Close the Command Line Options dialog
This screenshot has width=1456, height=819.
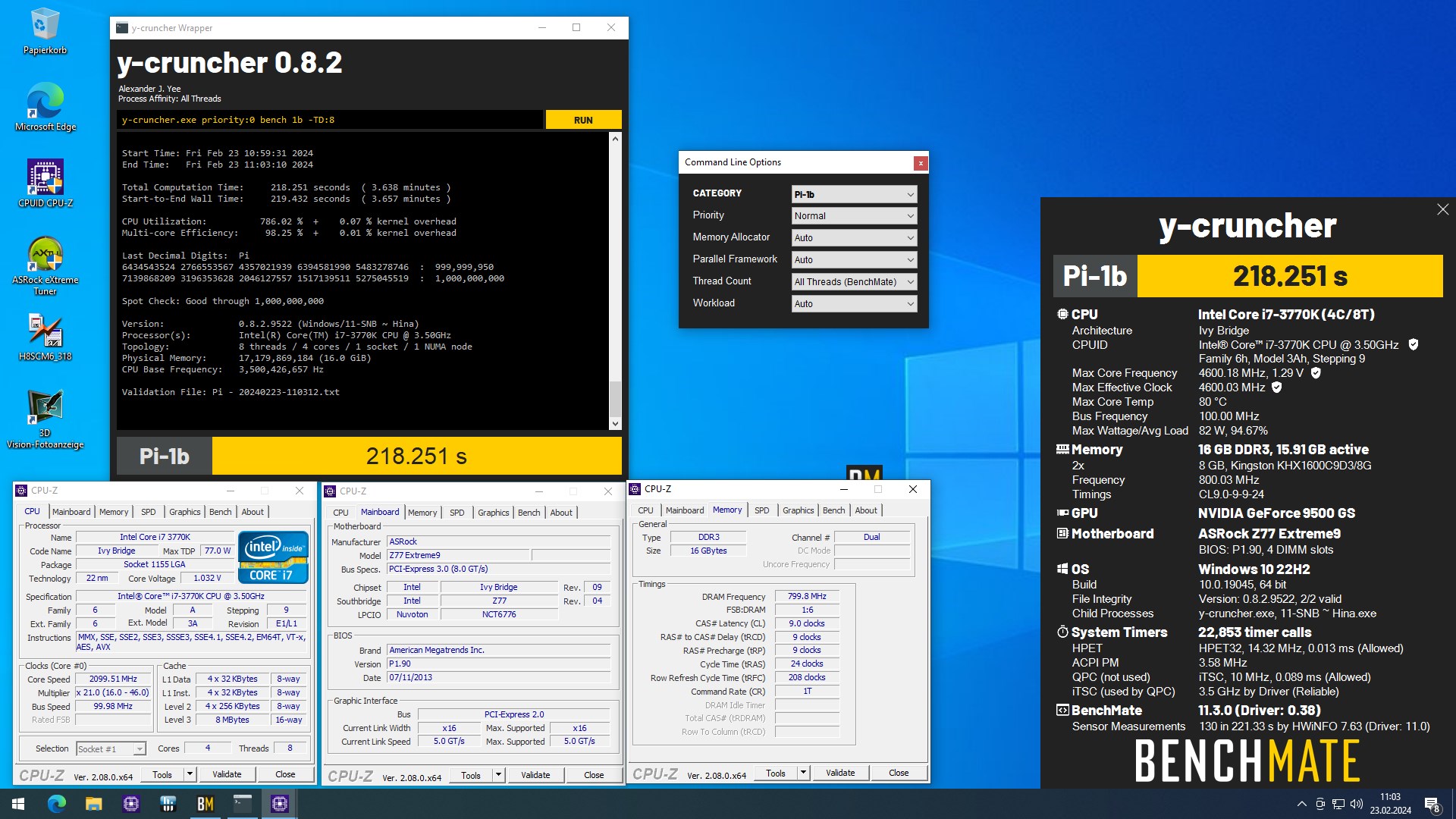[x=921, y=162]
